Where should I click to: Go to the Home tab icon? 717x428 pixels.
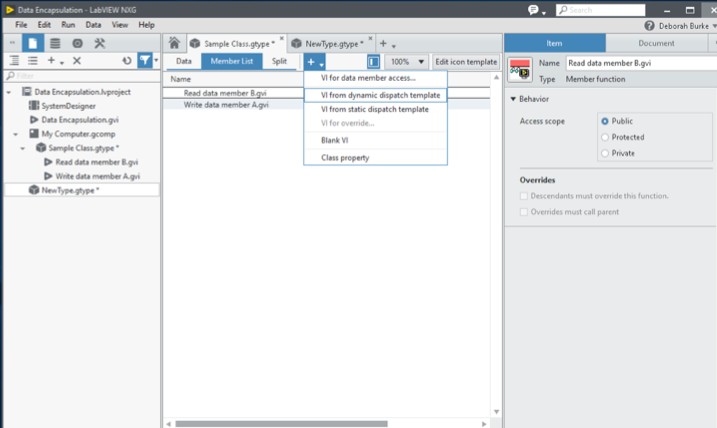[174, 43]
